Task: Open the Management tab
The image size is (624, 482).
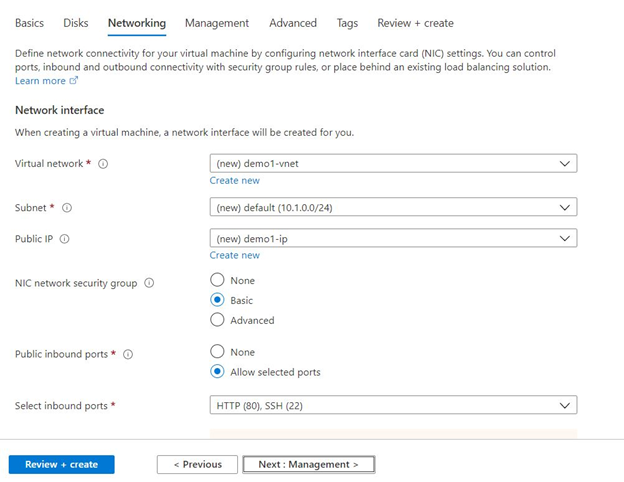Action: pos(217,23)
